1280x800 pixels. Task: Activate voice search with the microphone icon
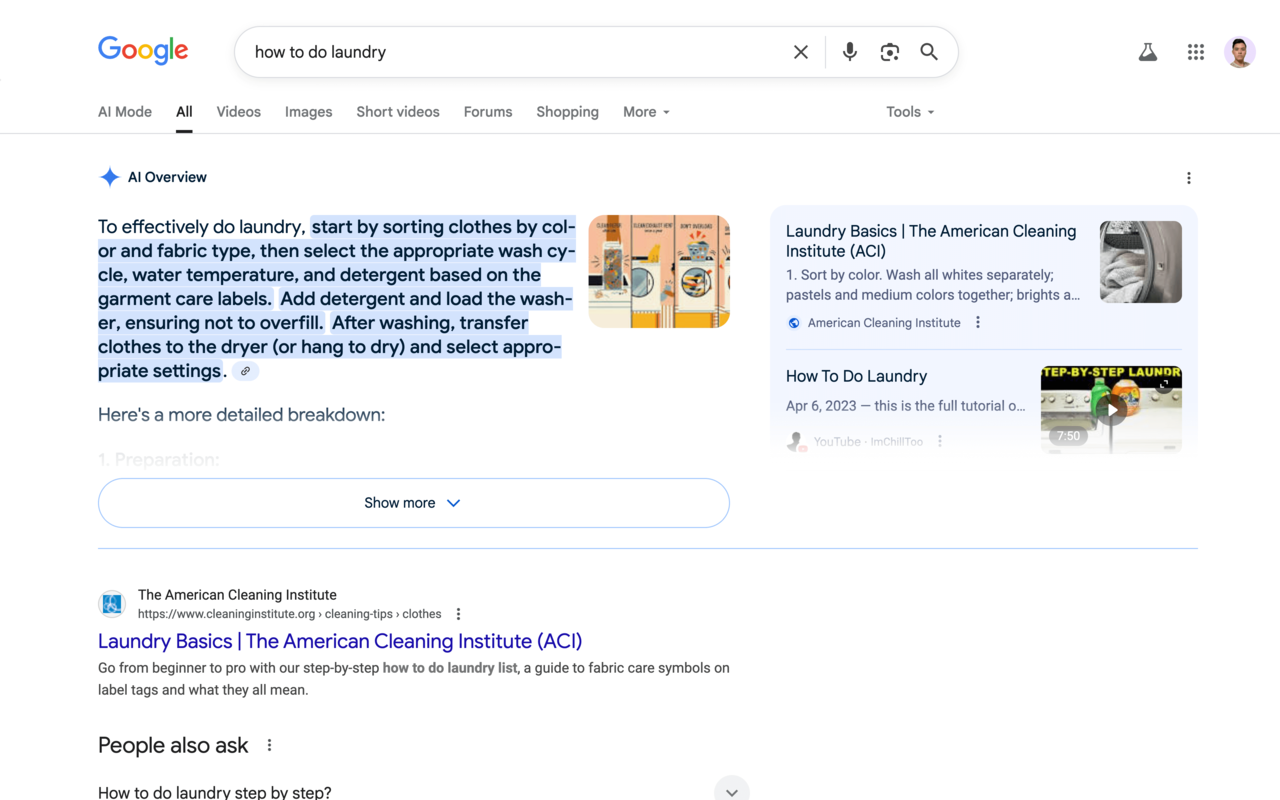point(849,51)
